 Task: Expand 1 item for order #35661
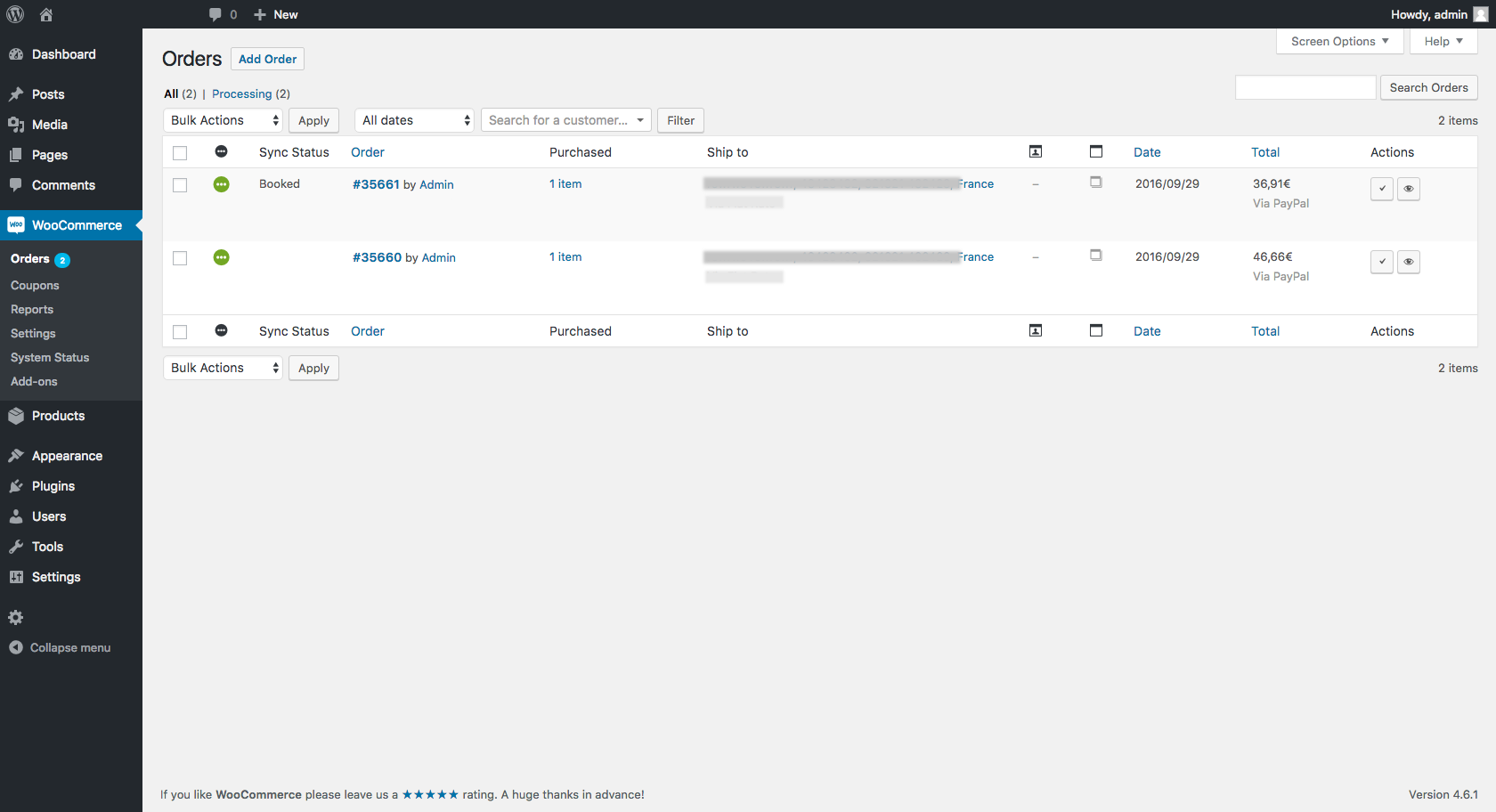[565, 183]
